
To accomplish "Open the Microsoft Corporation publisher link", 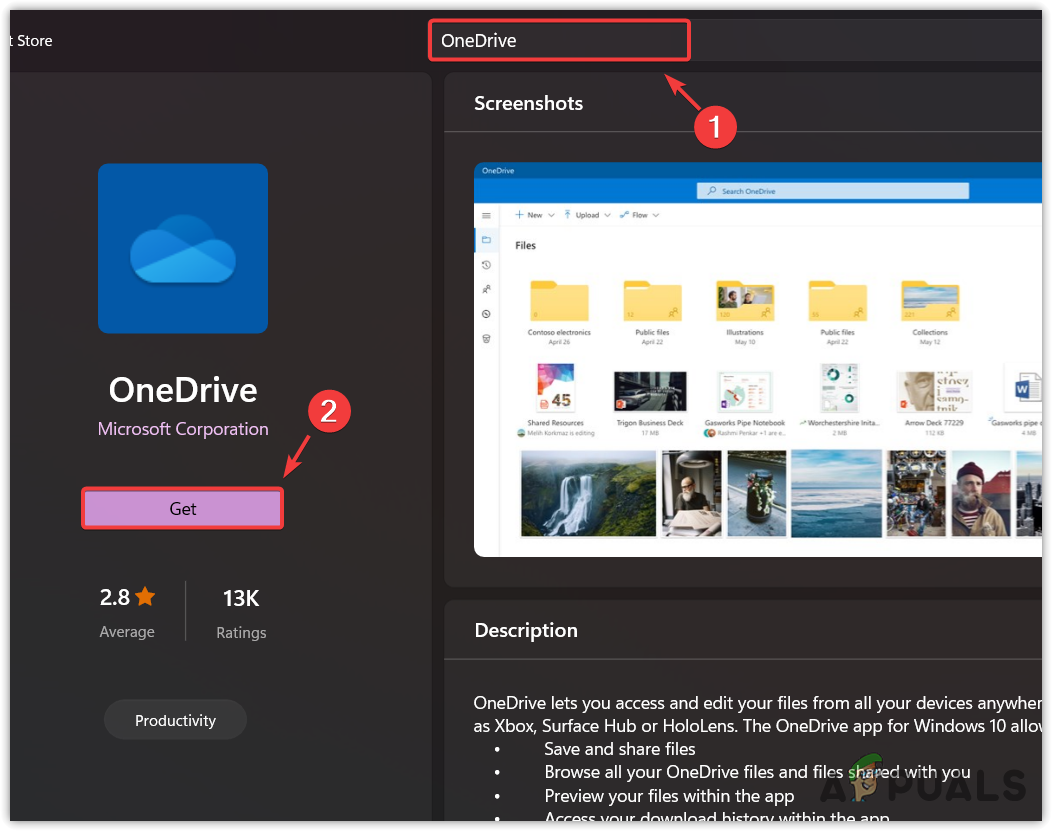I will coord(183,429).
